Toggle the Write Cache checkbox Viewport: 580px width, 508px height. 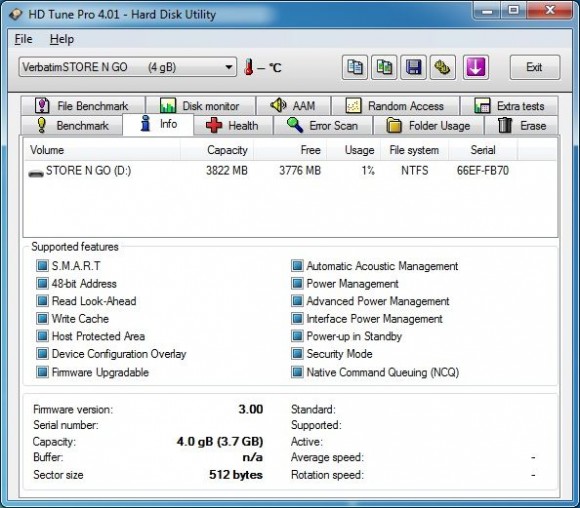(x=42, y=319)
